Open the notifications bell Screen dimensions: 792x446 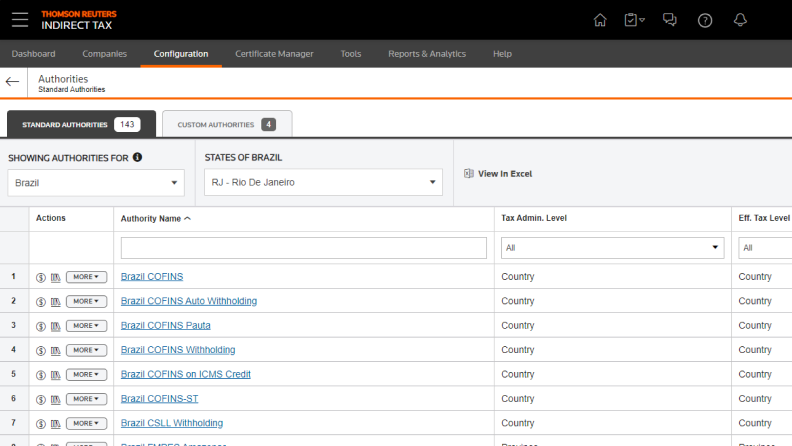pyautogui.click(x=740, y=20)
